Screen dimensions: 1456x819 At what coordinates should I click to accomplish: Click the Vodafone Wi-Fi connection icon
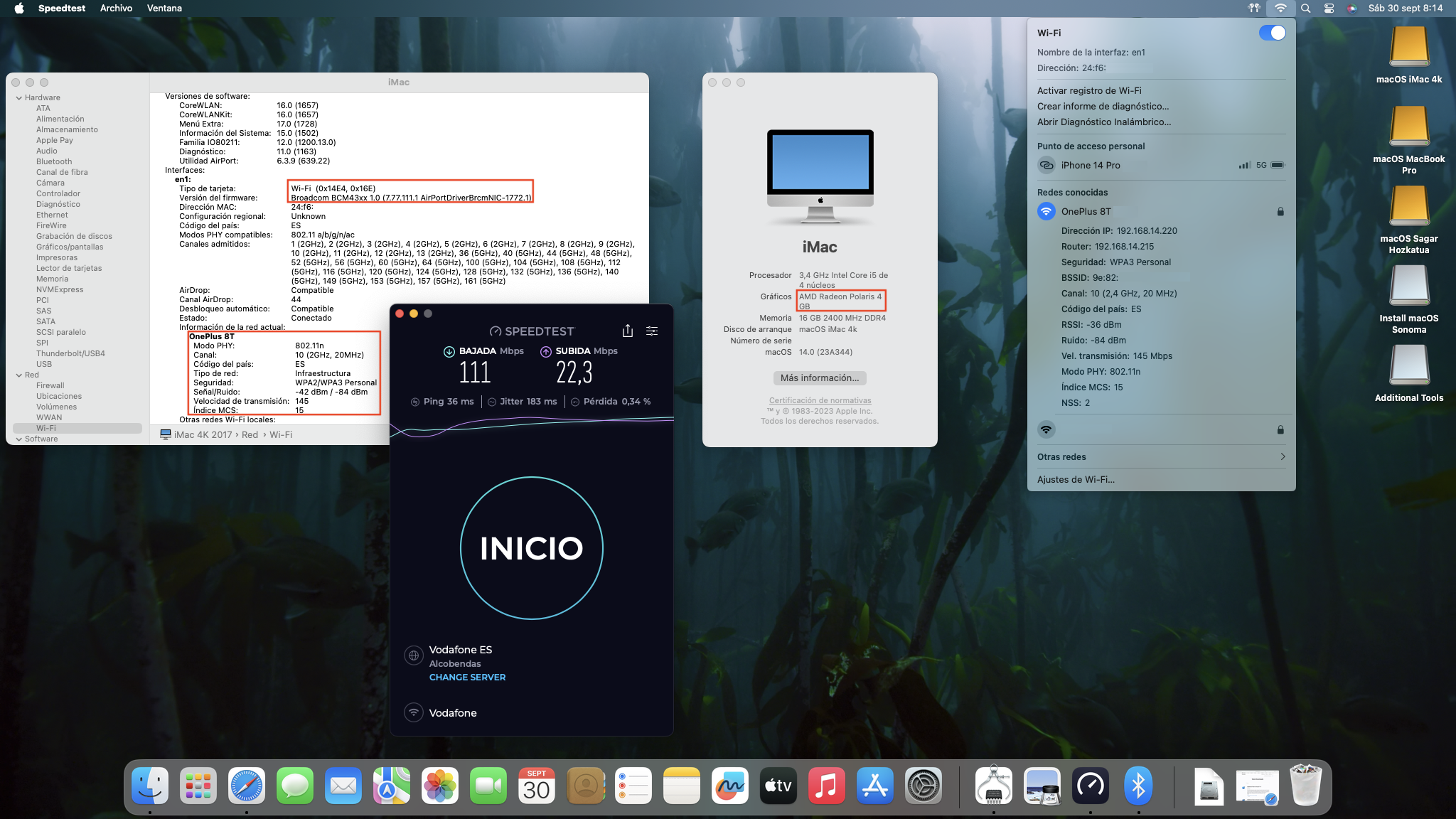tap(414, 712)
